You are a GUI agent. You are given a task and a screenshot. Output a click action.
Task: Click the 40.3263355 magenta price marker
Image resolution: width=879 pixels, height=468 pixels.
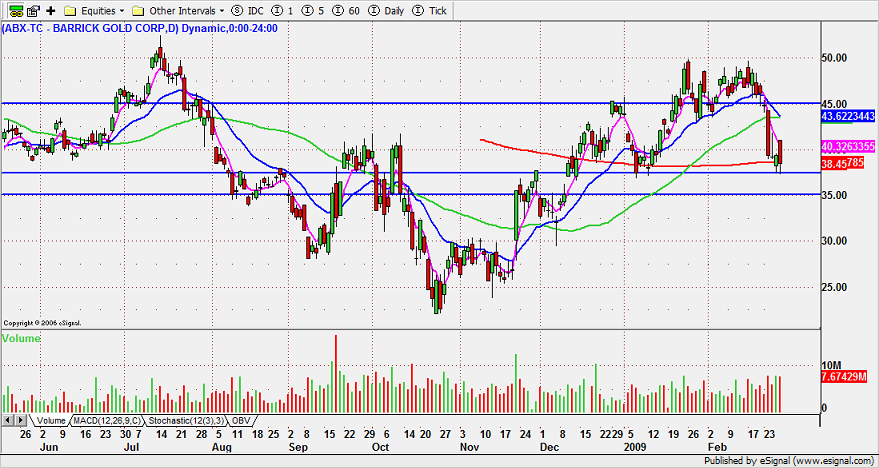tap(847, 146)
